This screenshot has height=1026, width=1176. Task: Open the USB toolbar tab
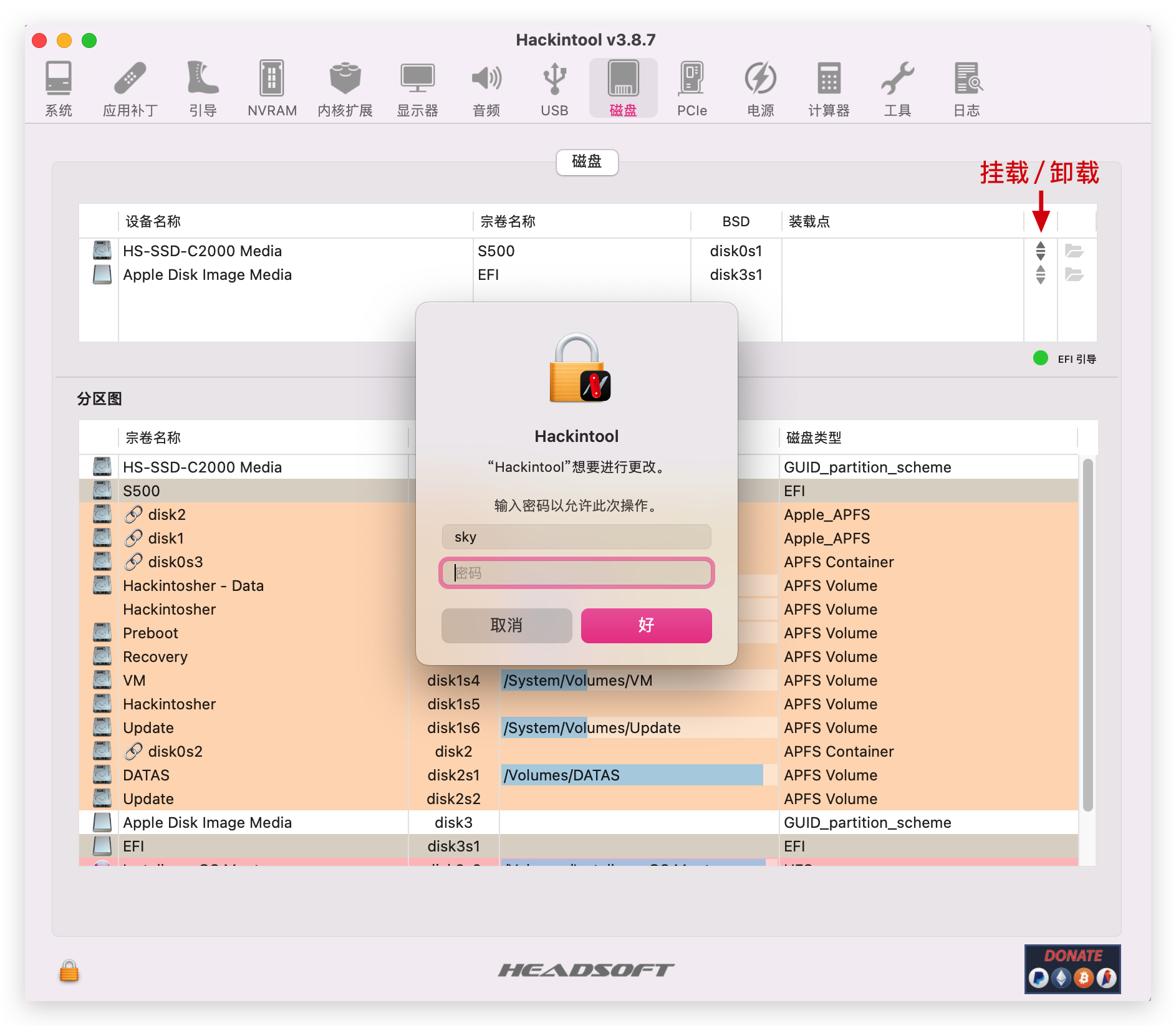click(554, 89)
